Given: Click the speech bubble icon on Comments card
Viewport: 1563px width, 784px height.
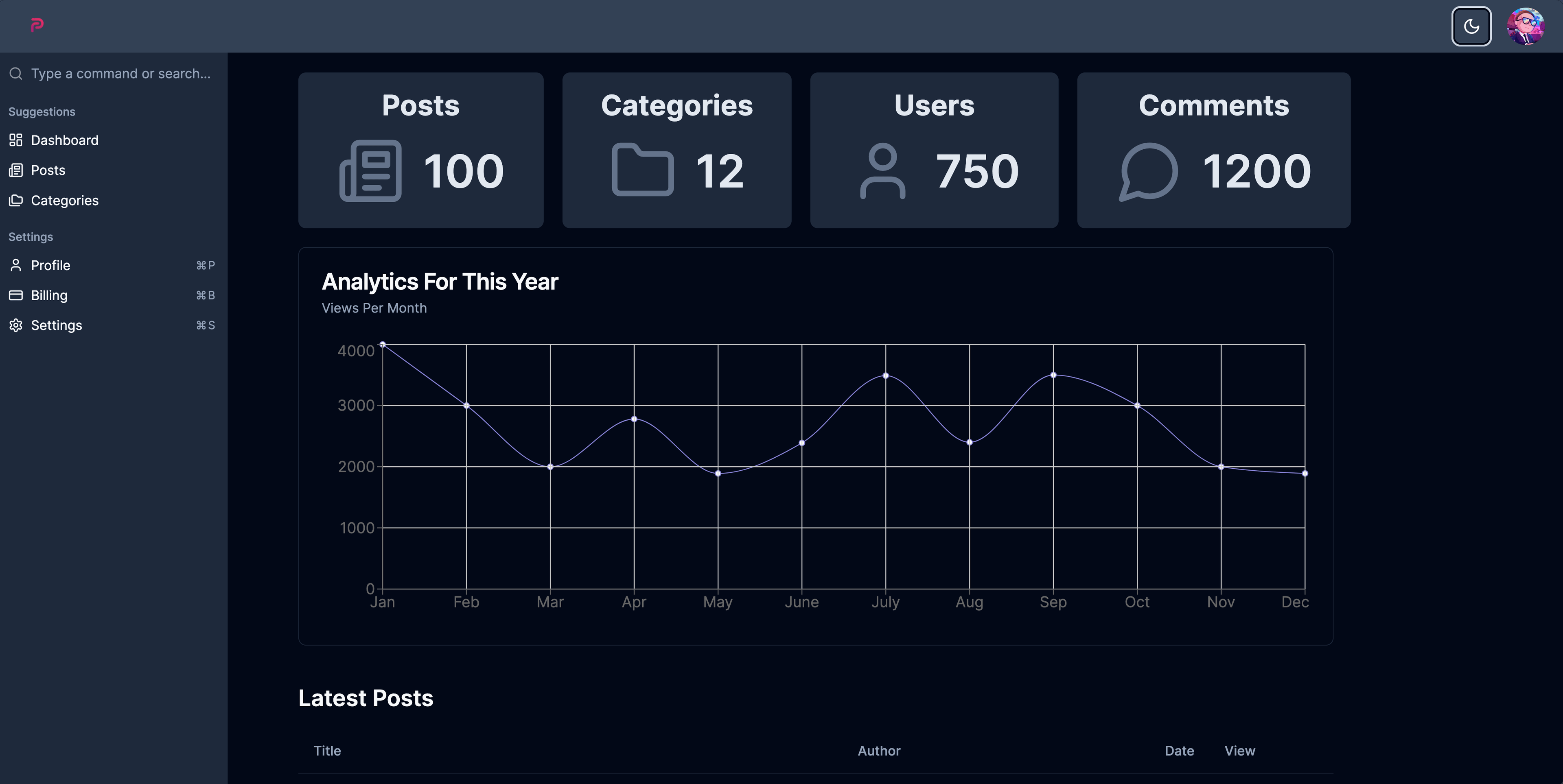Looking at the screenshot, I should pos(1149,171).
